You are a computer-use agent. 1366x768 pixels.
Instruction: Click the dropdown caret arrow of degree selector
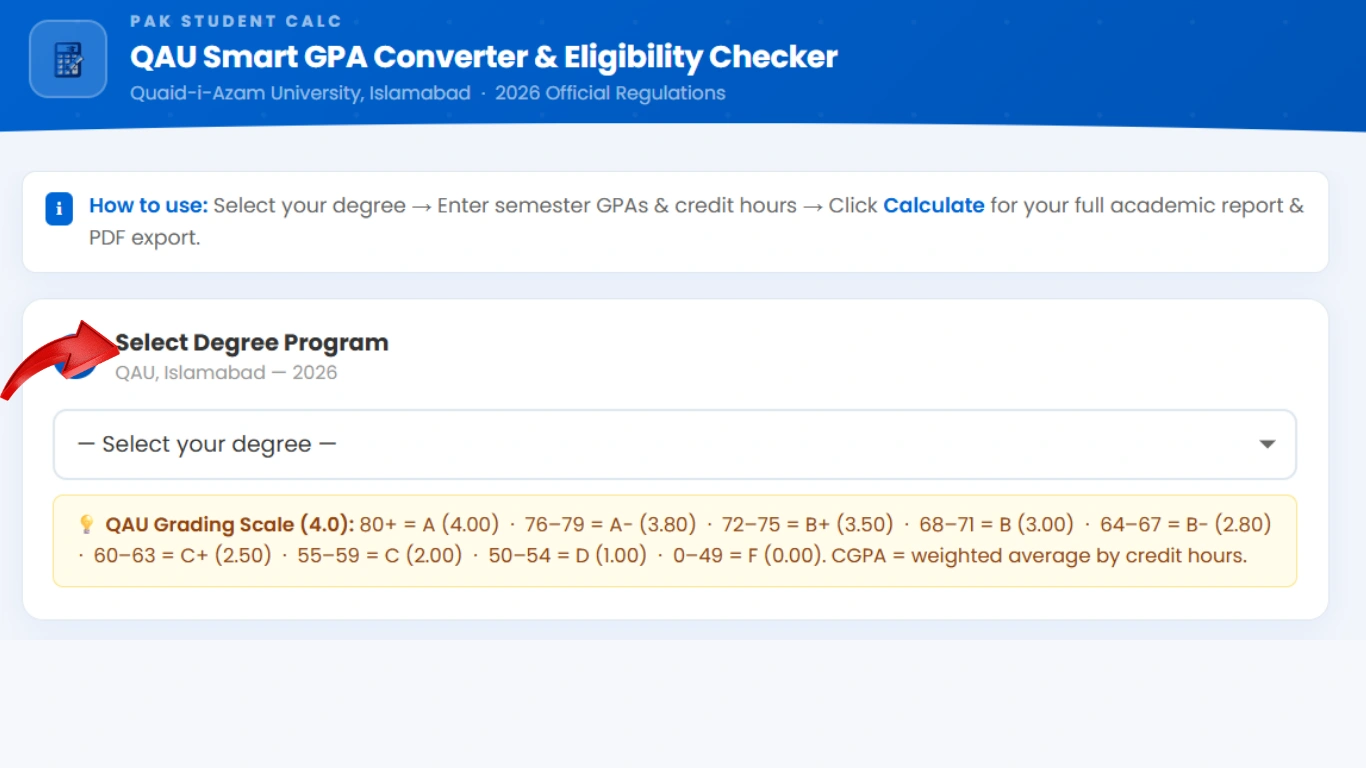pos(1267,444)
